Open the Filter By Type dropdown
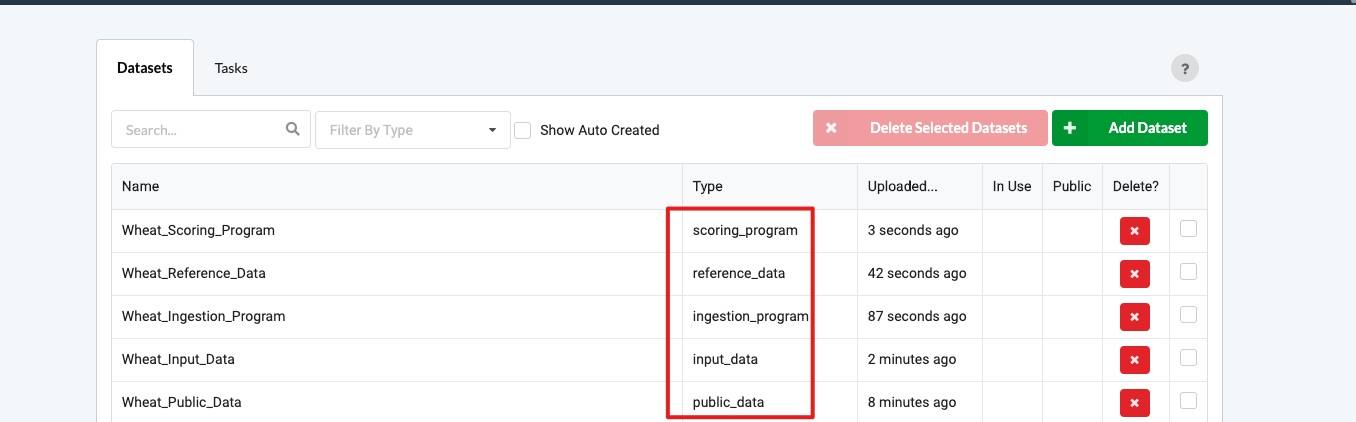The image size is (1356, 422). click(x=412, y=130)
